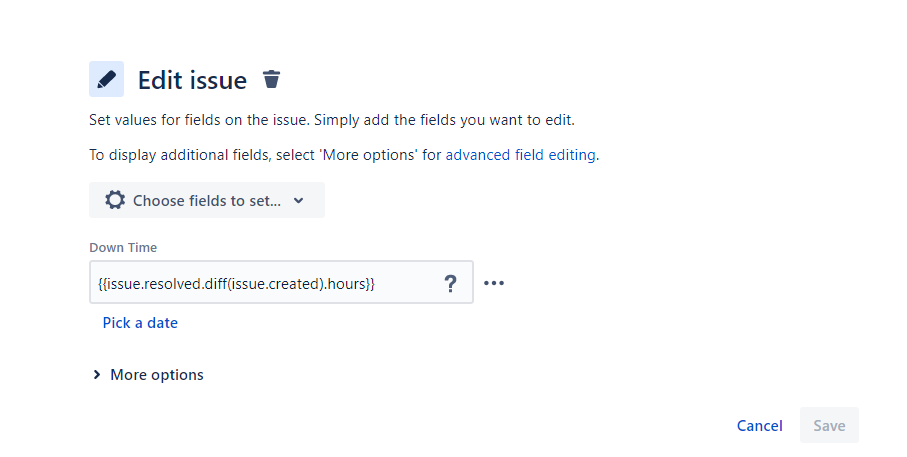
Task: Open the advanced field editing link
Action: click(x=520, y=155)
